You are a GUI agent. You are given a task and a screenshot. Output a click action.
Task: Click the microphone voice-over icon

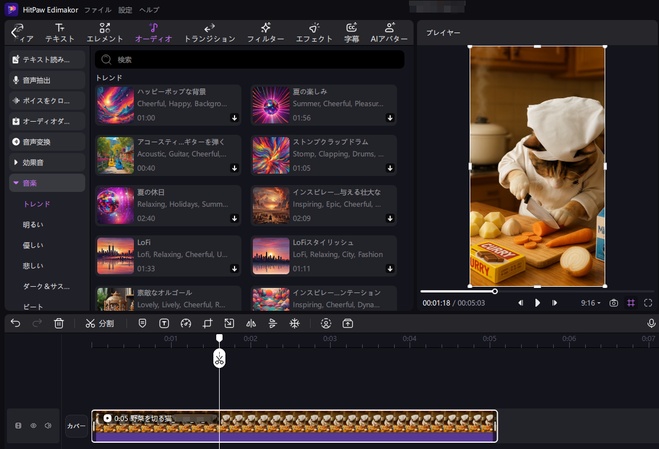(x=651, y=324)
